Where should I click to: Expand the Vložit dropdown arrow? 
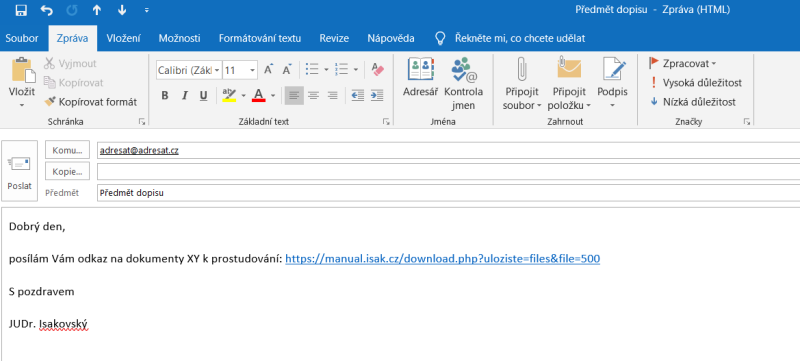pos(22,105)
